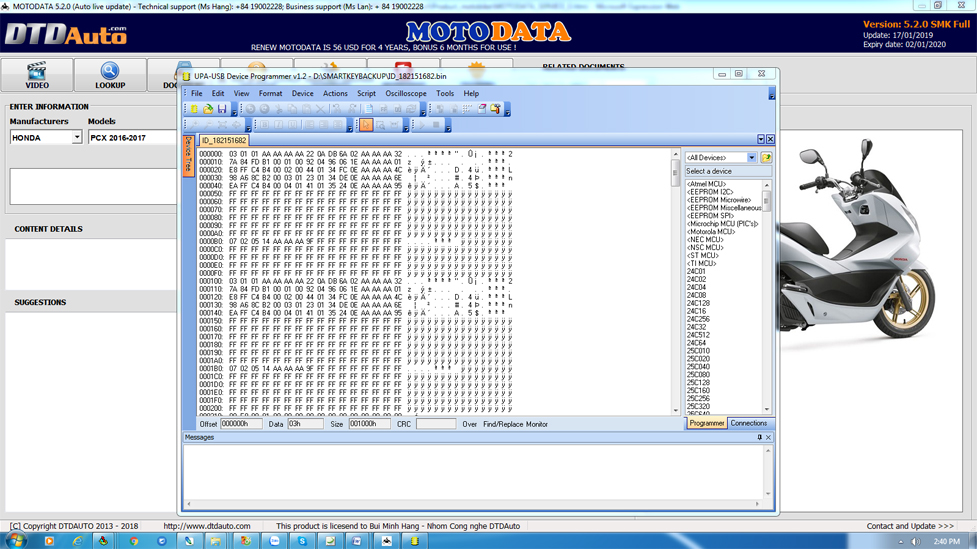The image size is (977, 549).
Task: Click the device list vertical scrollbar
Action: [x=766, y=297]
